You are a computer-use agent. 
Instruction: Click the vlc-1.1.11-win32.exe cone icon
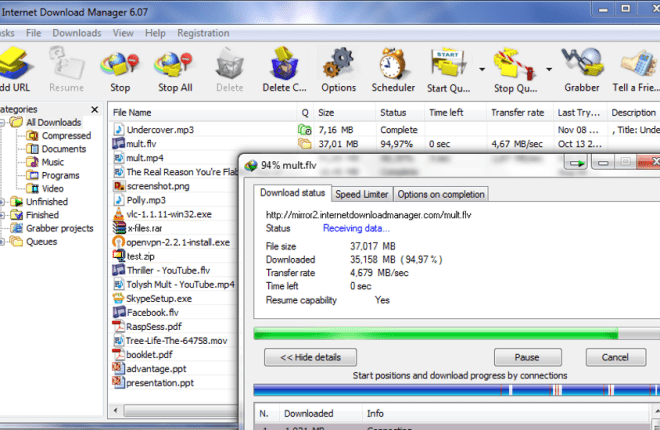pos(119,213)
